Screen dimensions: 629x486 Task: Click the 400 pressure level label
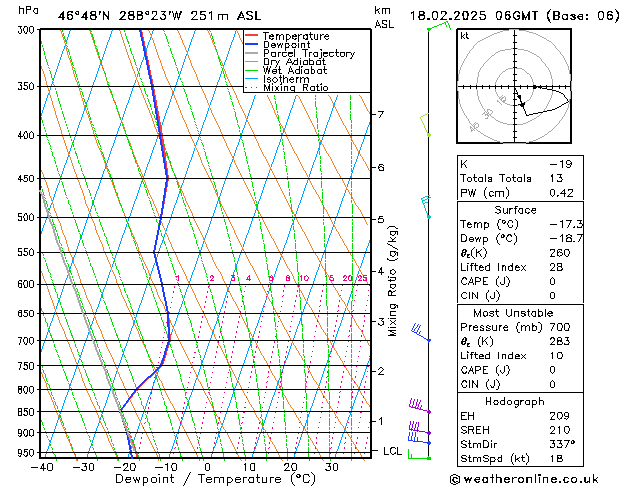tap(28, 136)
